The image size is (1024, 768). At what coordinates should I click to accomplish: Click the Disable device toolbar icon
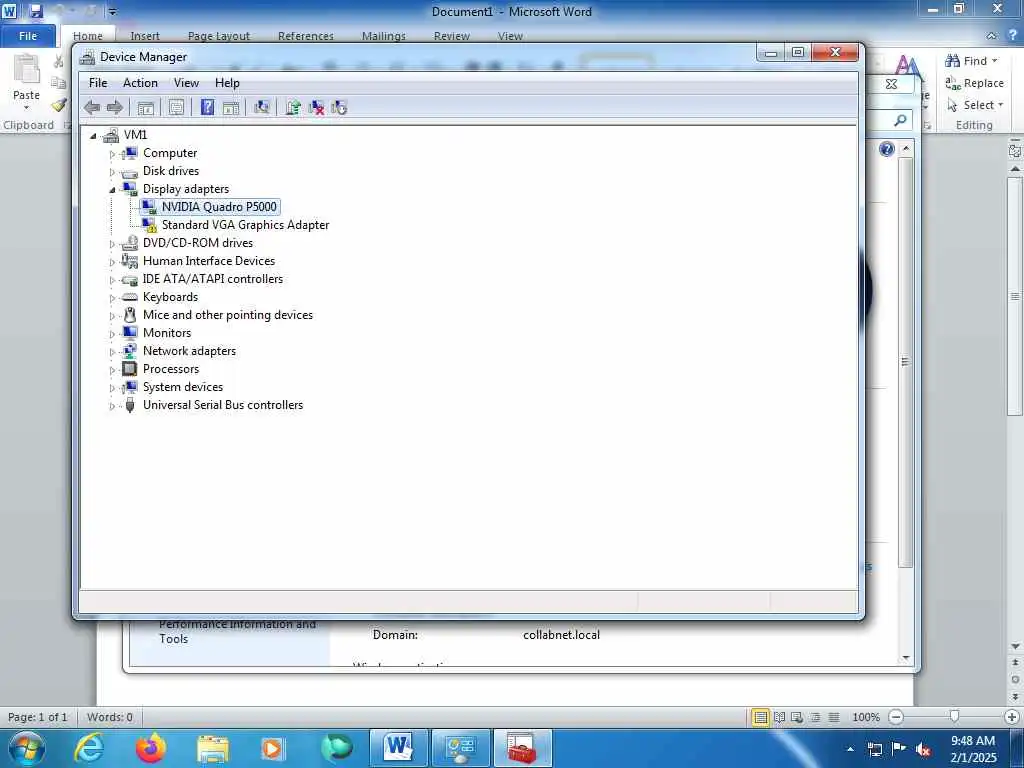tap(339, 108)
